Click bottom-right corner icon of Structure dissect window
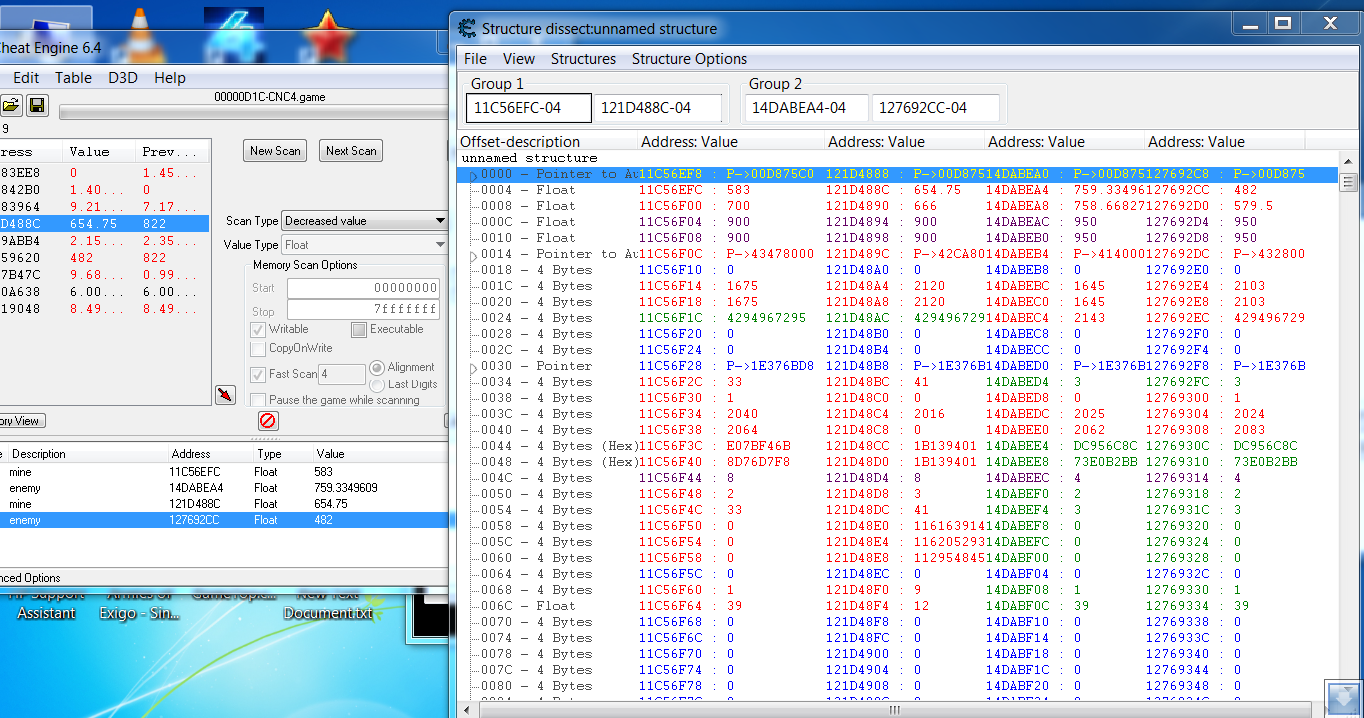 point(1341,698)
